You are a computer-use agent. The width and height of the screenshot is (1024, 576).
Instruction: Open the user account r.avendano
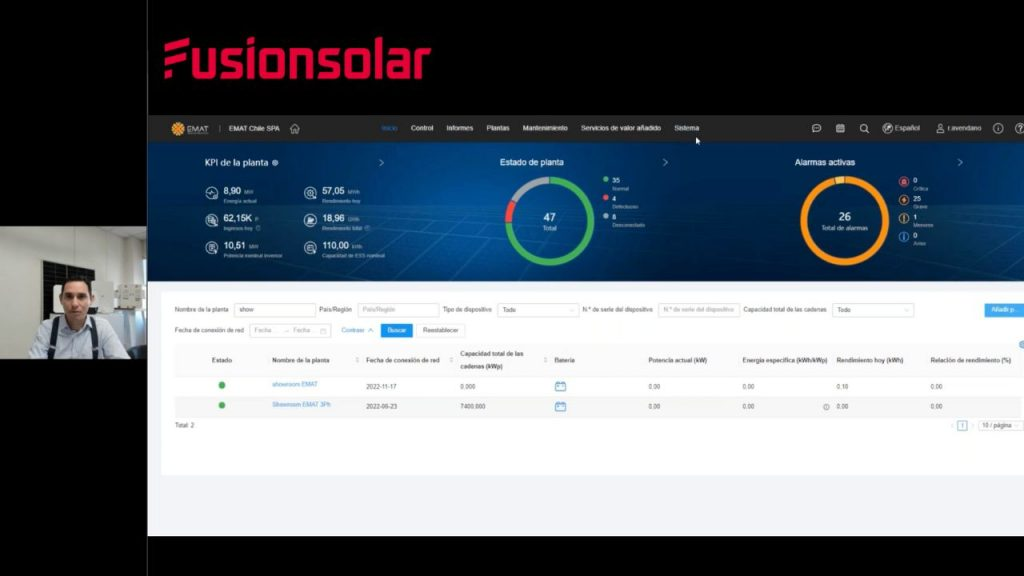pyautogui.click(x=959, y=128)
